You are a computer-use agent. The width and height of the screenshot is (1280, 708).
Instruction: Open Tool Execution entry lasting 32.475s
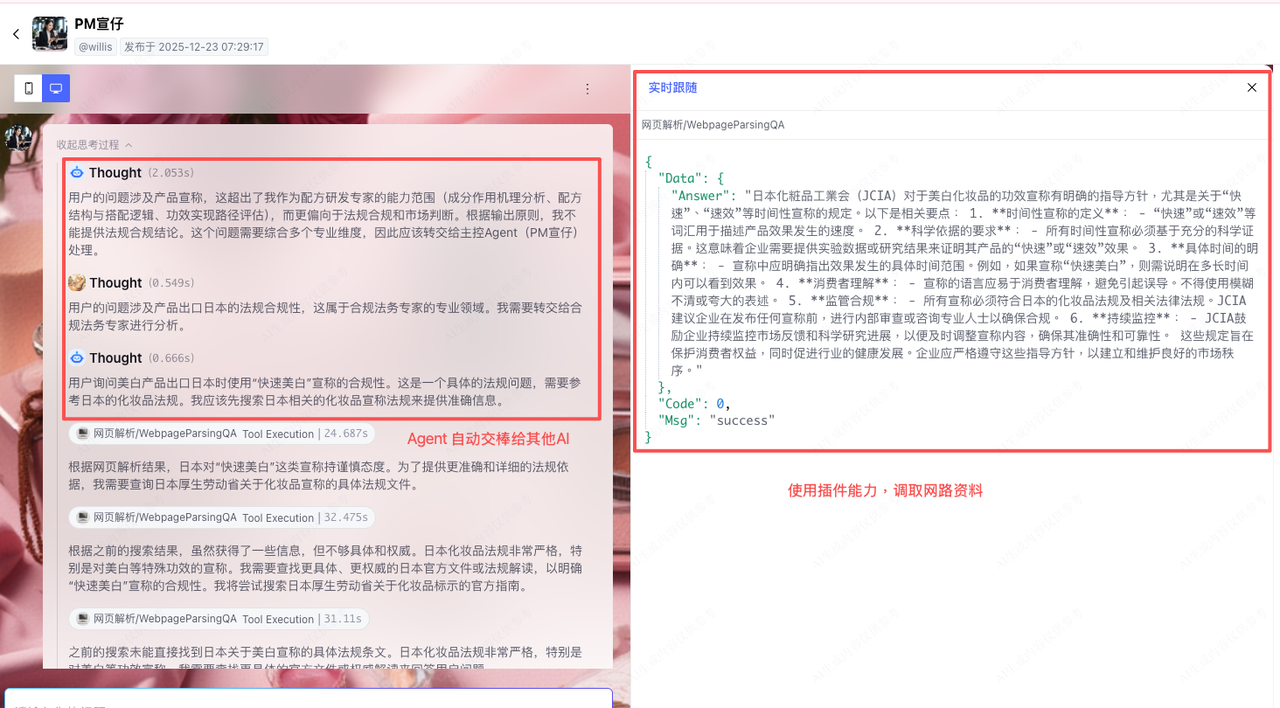[223, 517]
